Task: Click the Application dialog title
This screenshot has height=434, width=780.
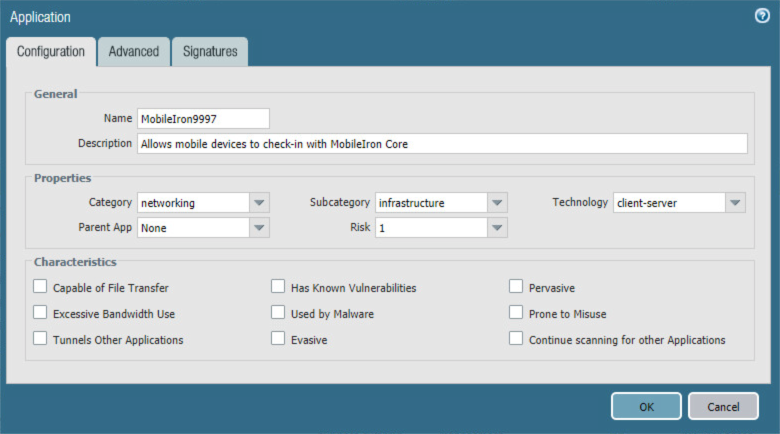Action: pos(40,17)
